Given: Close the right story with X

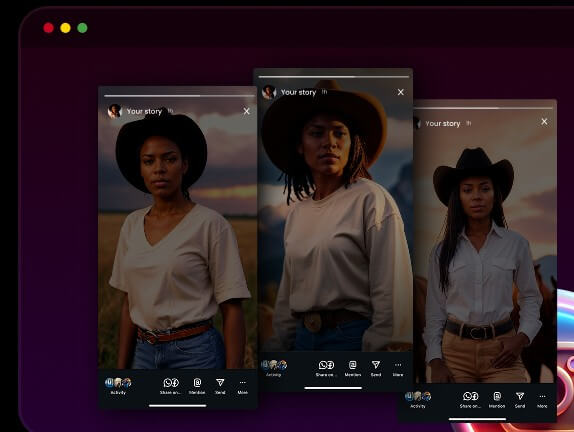Looking at the screenshot, I should [544, 122].
